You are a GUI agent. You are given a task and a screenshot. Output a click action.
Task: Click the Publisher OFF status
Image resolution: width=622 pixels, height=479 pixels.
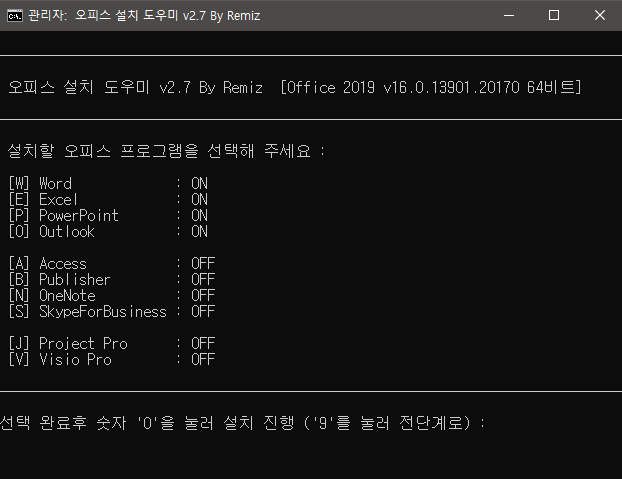(203, 279)
